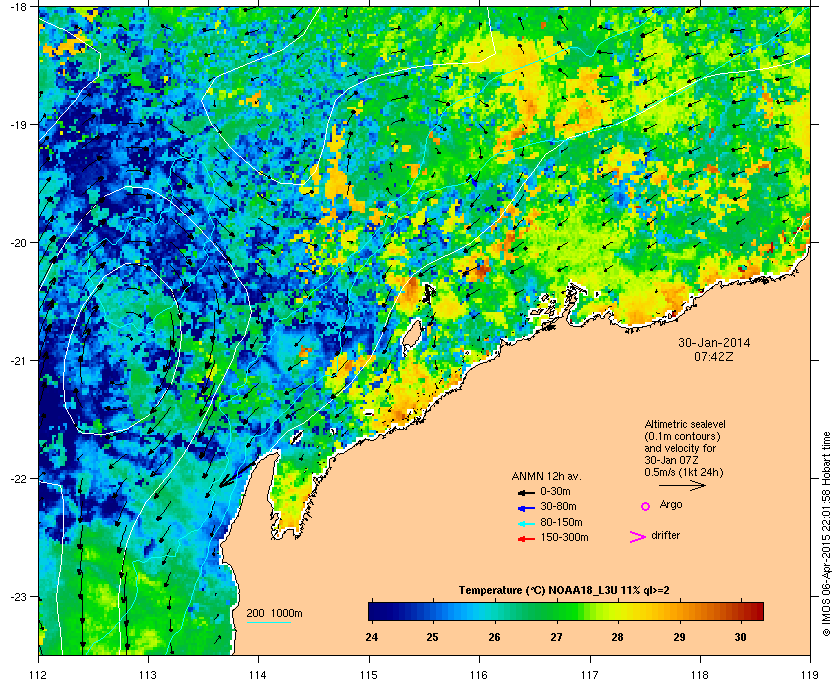Click the cyan 80-150m arrow legend icon
This screenshot has width=840, height=680.
[526, 524]
